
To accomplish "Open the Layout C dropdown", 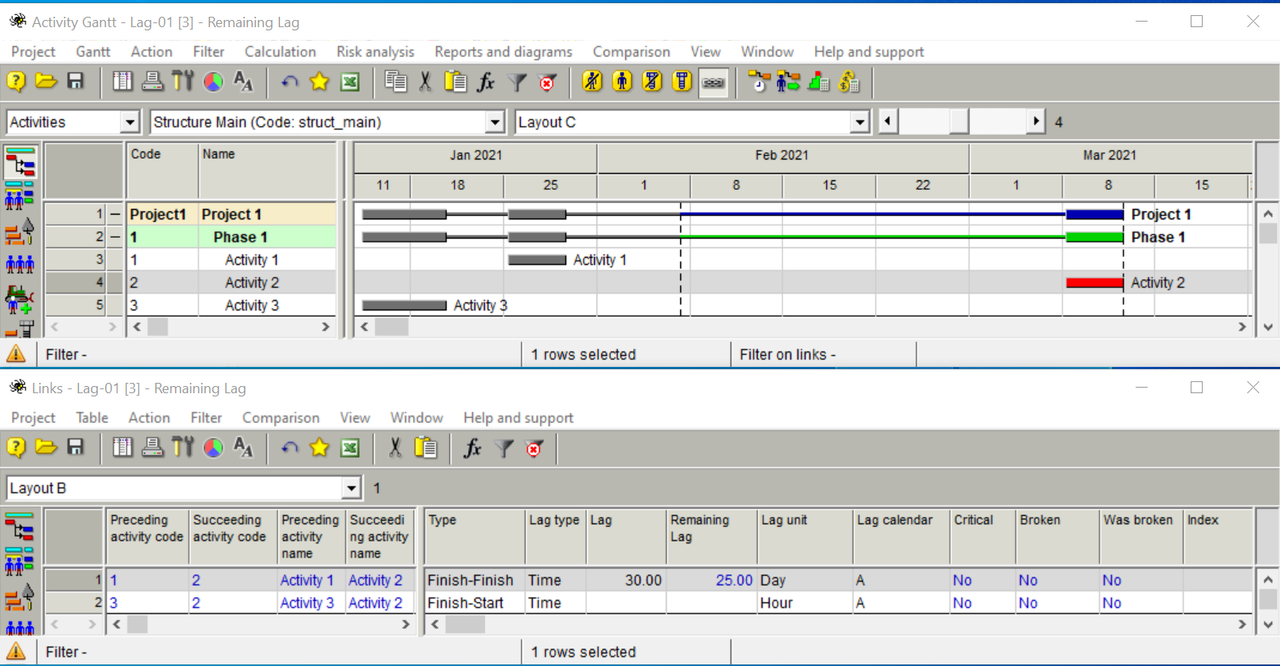I will tap(859, 122).
